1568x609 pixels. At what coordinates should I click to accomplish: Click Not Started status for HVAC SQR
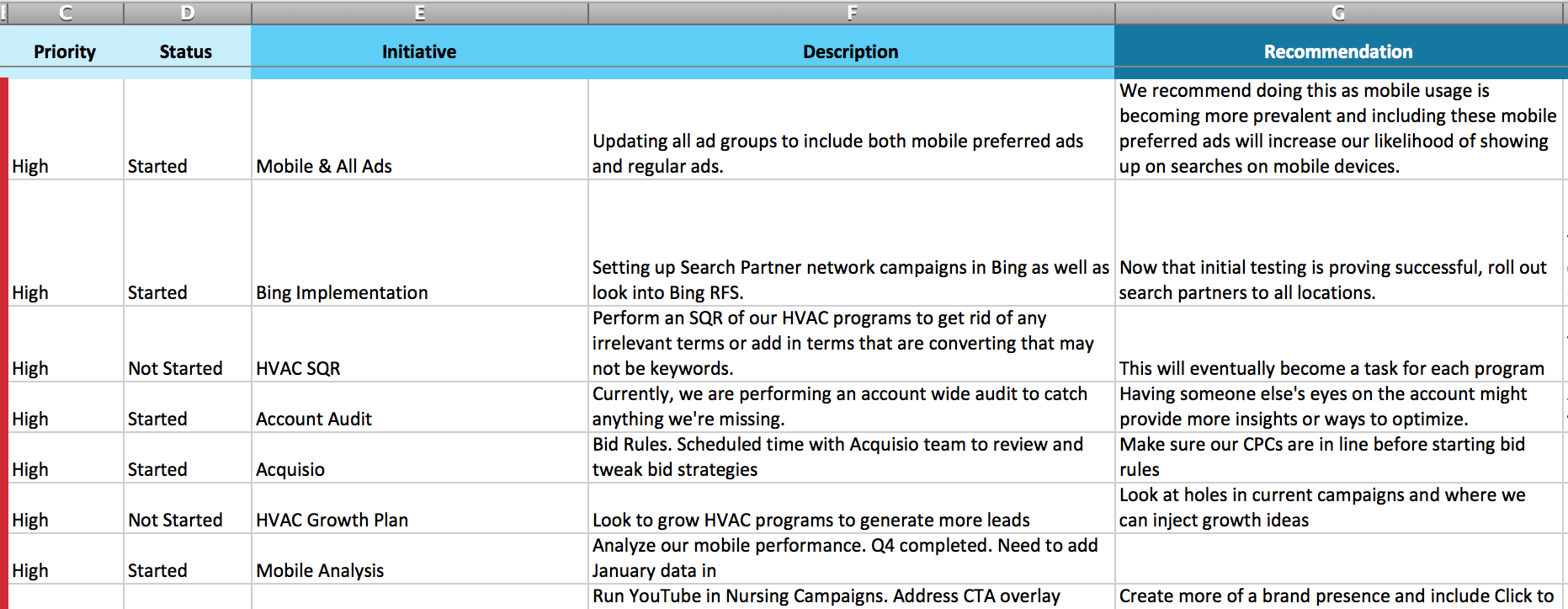coord(188,344)
